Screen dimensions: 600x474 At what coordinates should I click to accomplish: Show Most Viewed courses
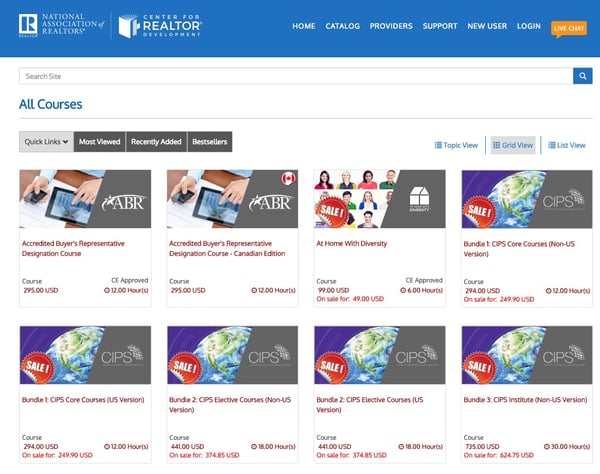[x=100, y=142]
